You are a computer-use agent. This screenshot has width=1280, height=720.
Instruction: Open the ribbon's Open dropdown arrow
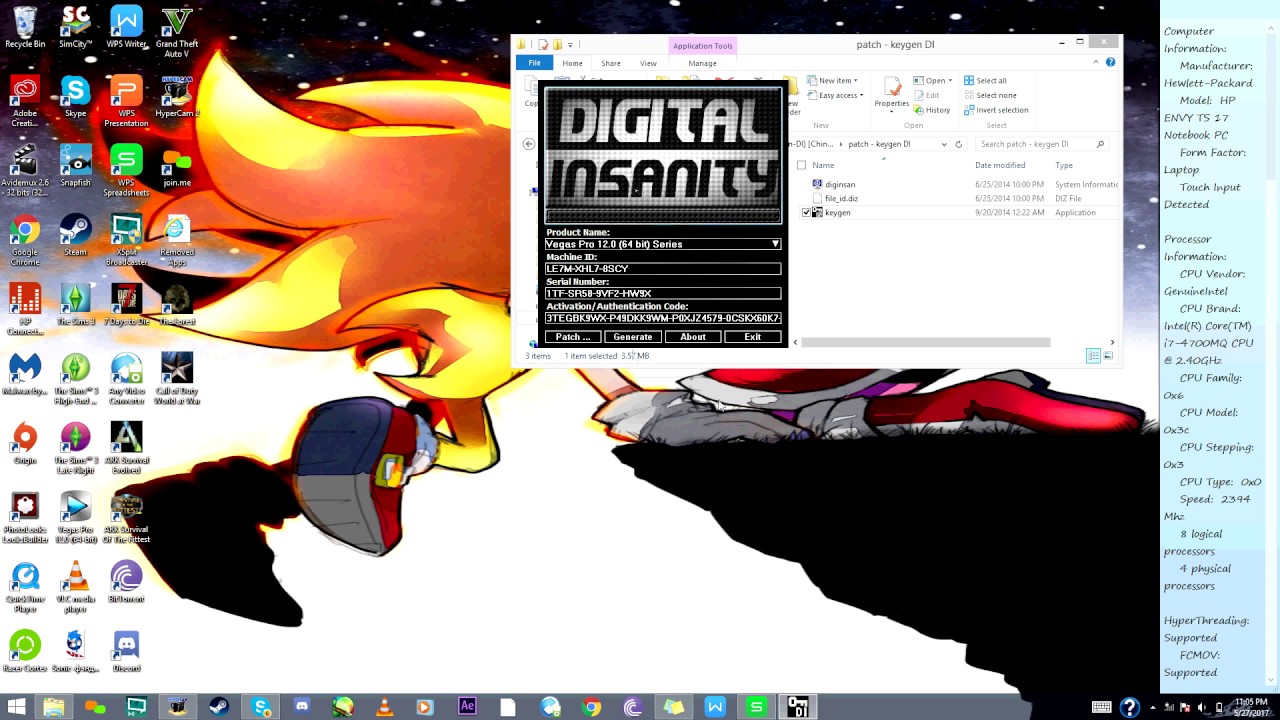pyautogui.click(x=950, y=80)
